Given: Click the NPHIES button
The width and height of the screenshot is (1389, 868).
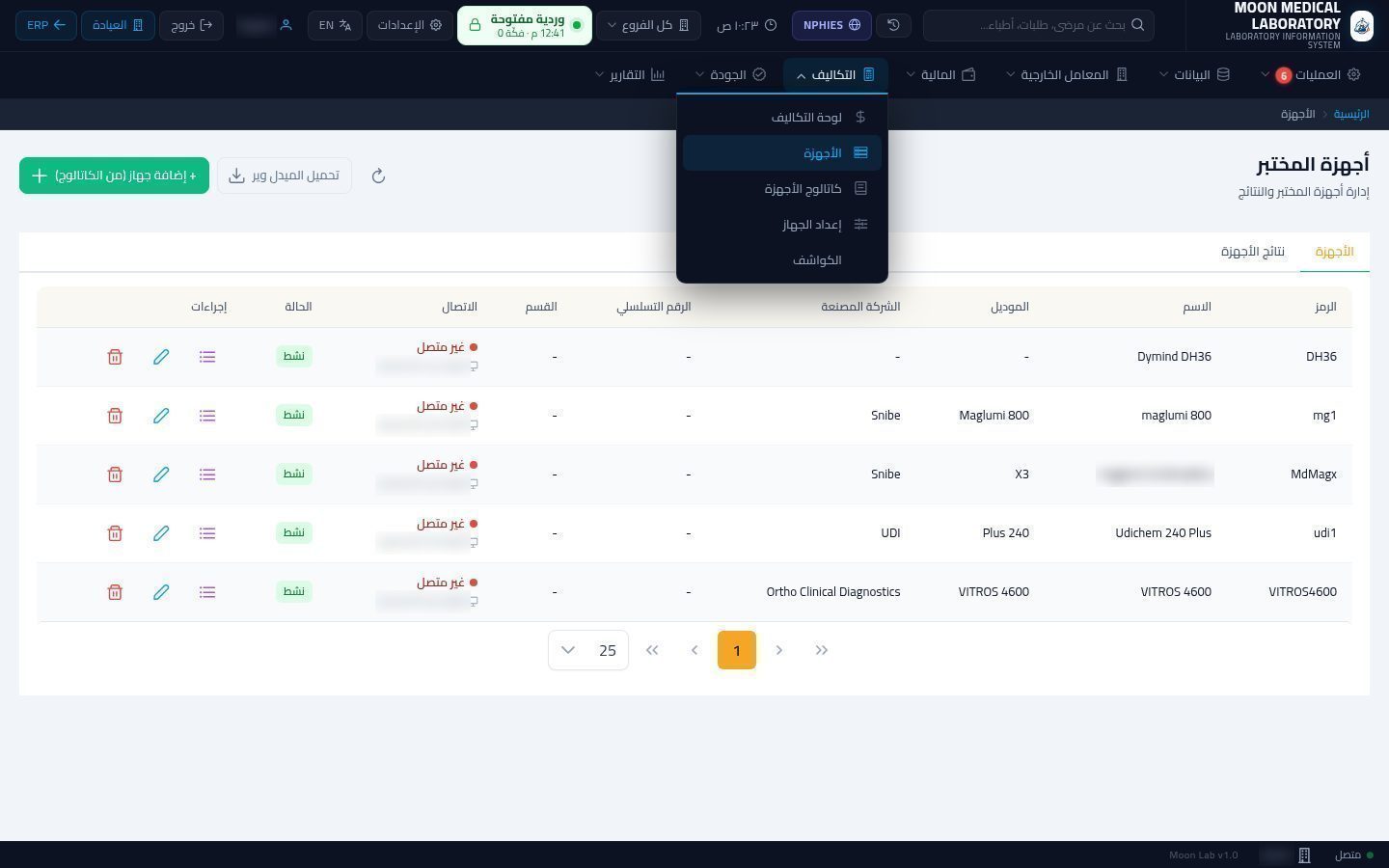Looking at the screenshot, I should tap(831, 25).
